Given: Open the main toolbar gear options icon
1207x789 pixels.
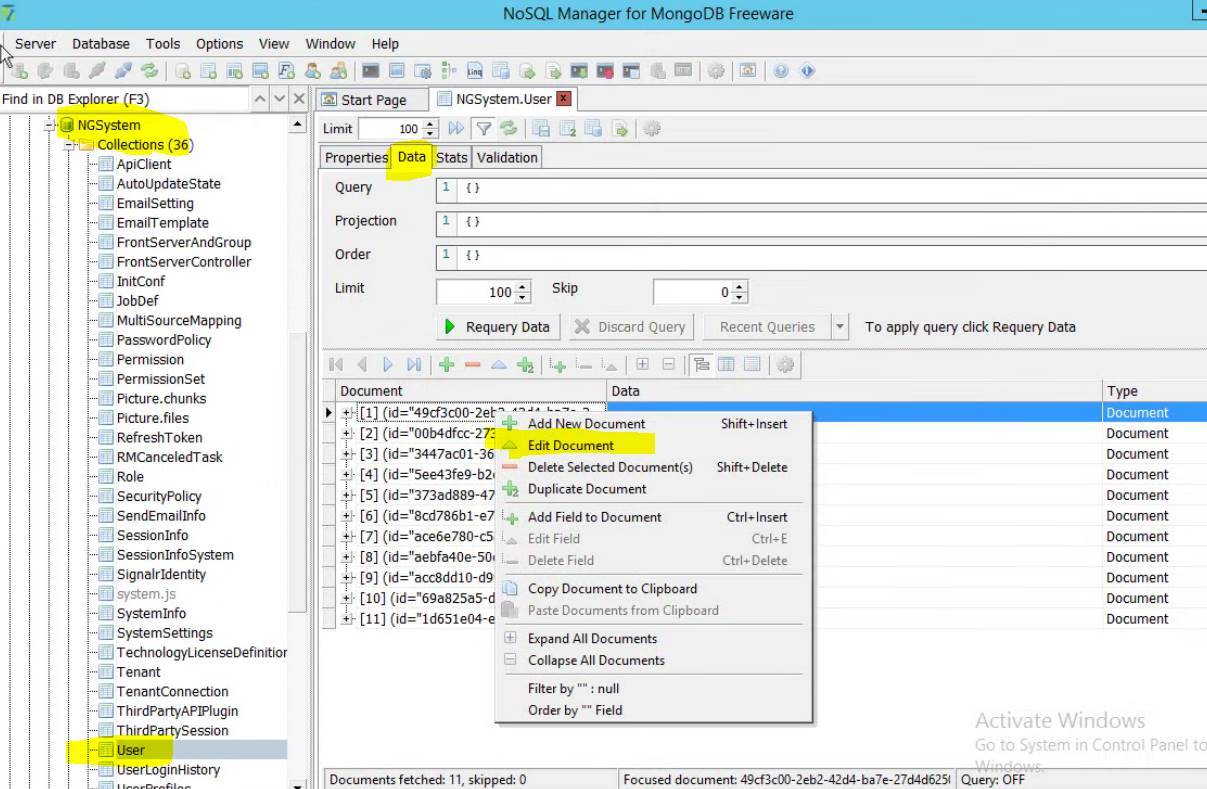Looking at the screenshot, I should pos(716,71).
